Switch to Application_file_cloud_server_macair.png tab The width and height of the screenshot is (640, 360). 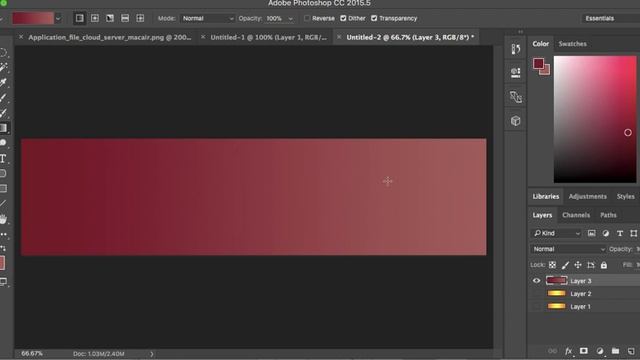pyautogui.click(x=110, y=37)
